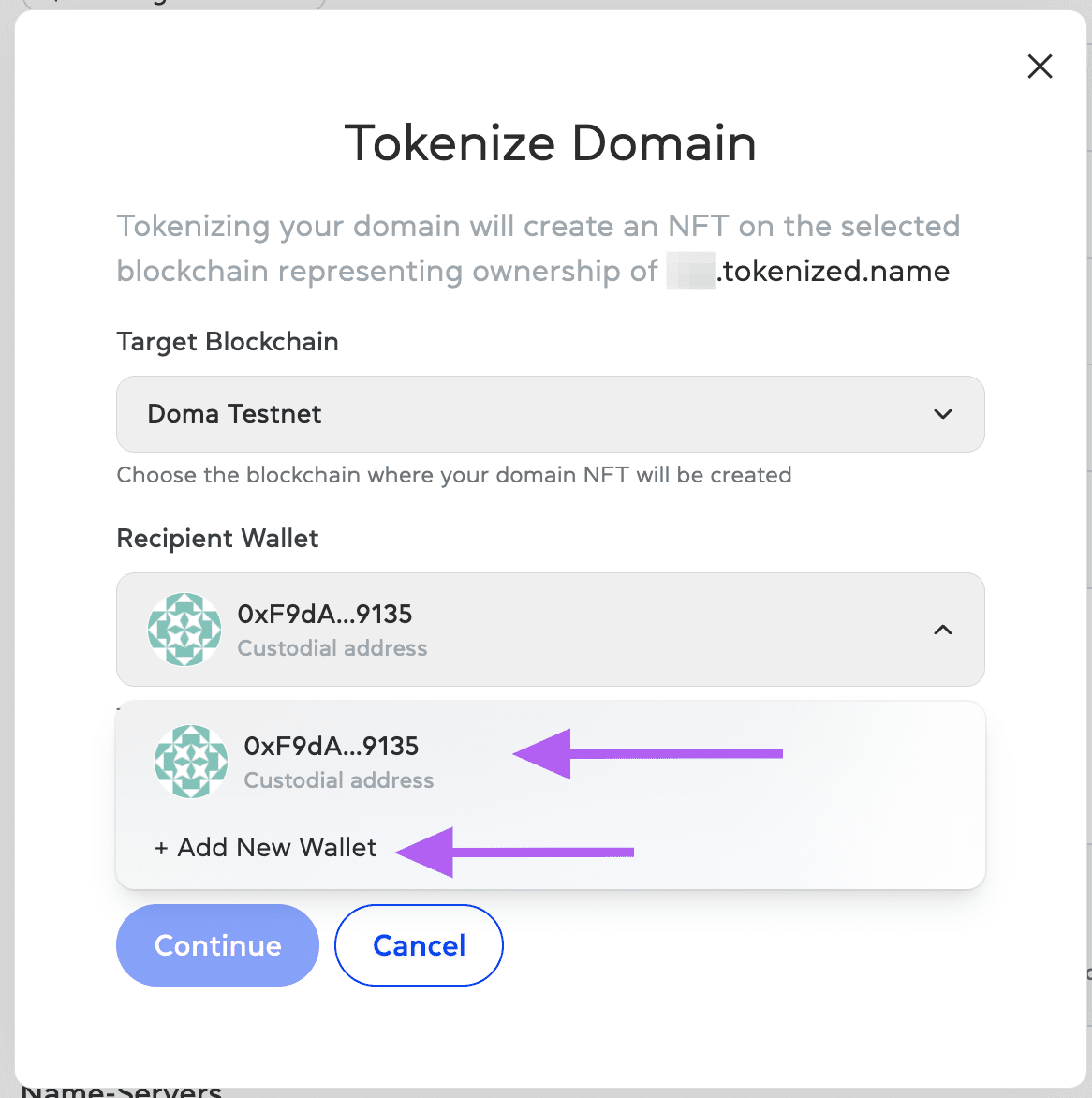Select 0xF9dA...9135 address from the dropdown list
Screen dimensions: 1092x1098
(x=332, y=747)
